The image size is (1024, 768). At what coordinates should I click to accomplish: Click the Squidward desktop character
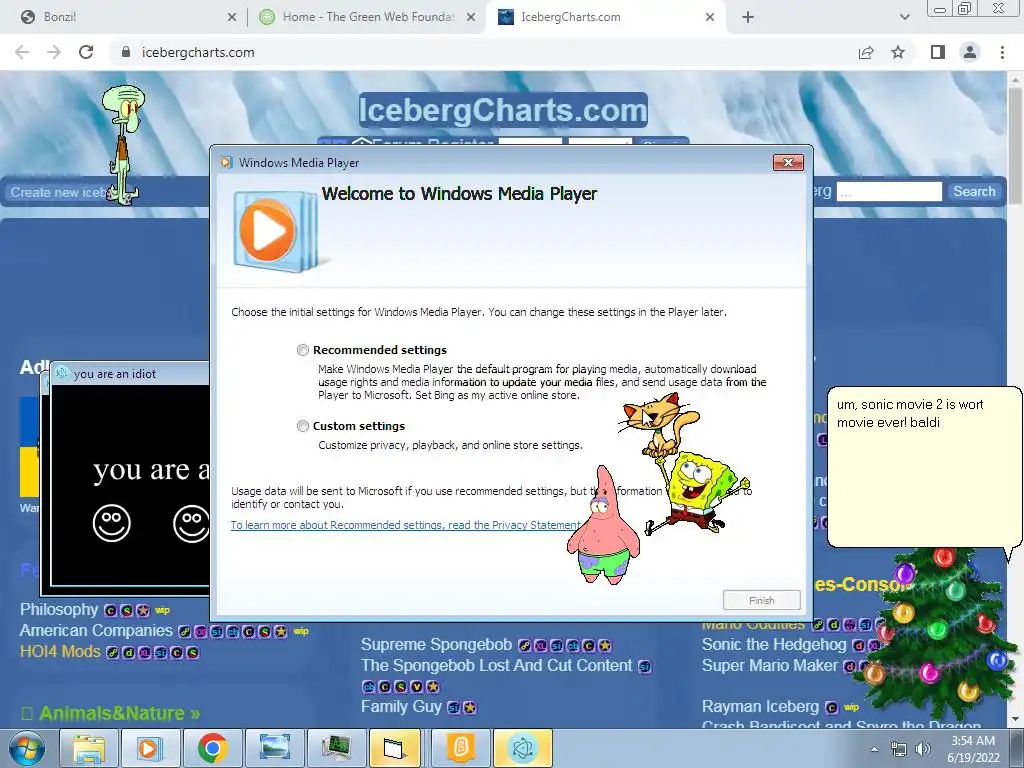[x=123, y=145]
